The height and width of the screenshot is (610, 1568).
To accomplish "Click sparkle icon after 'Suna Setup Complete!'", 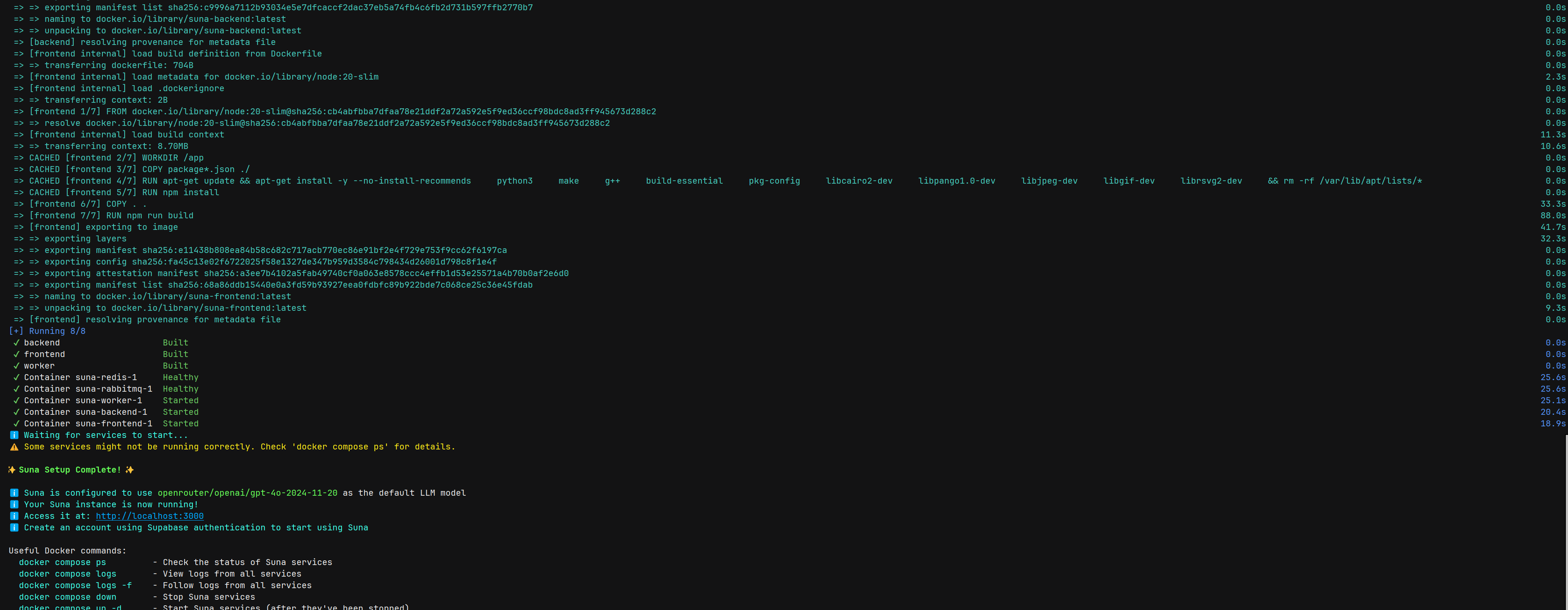I will click(x=129, y=470).
